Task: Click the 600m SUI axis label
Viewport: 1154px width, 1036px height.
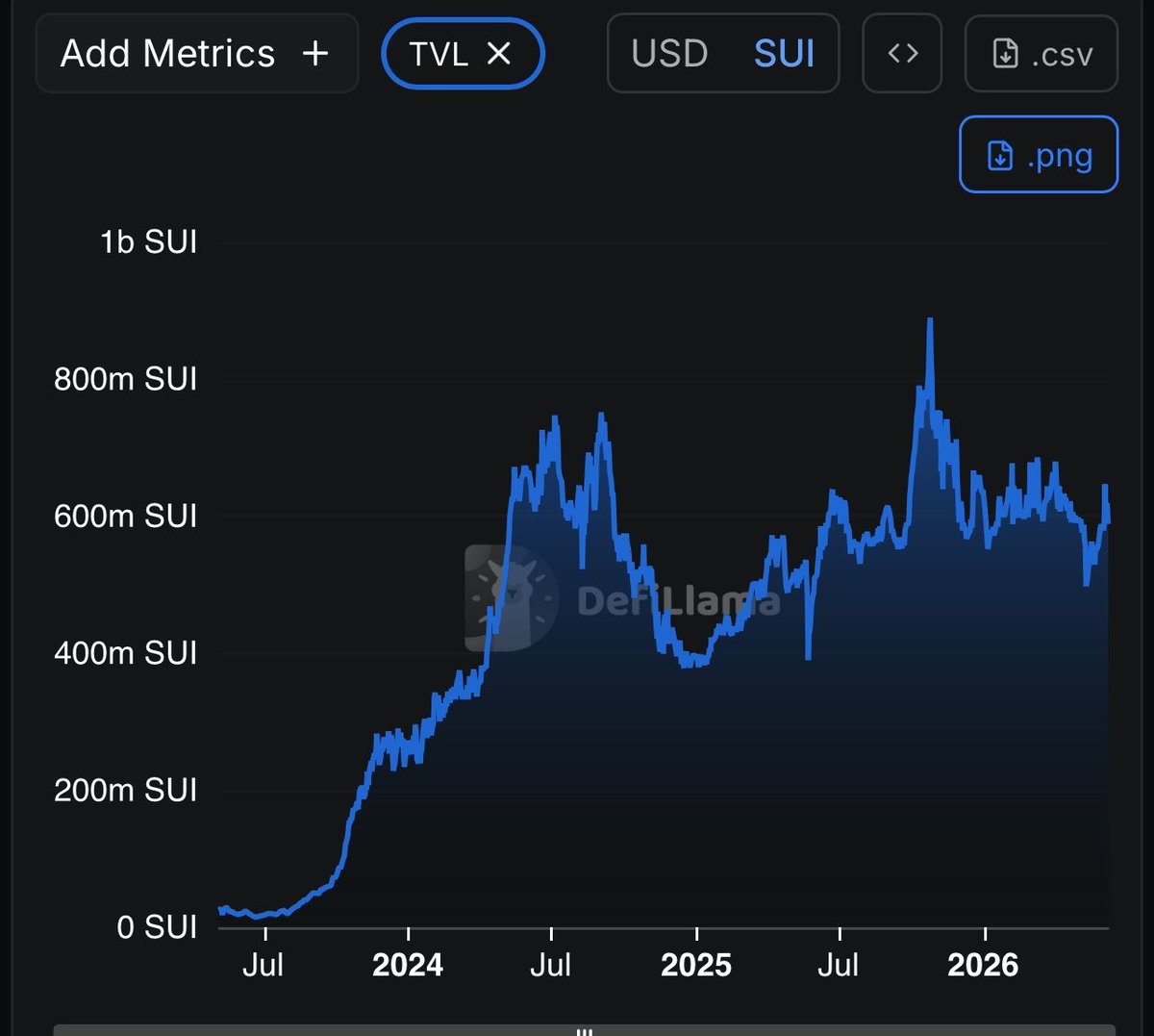Action: coord(125,517)
